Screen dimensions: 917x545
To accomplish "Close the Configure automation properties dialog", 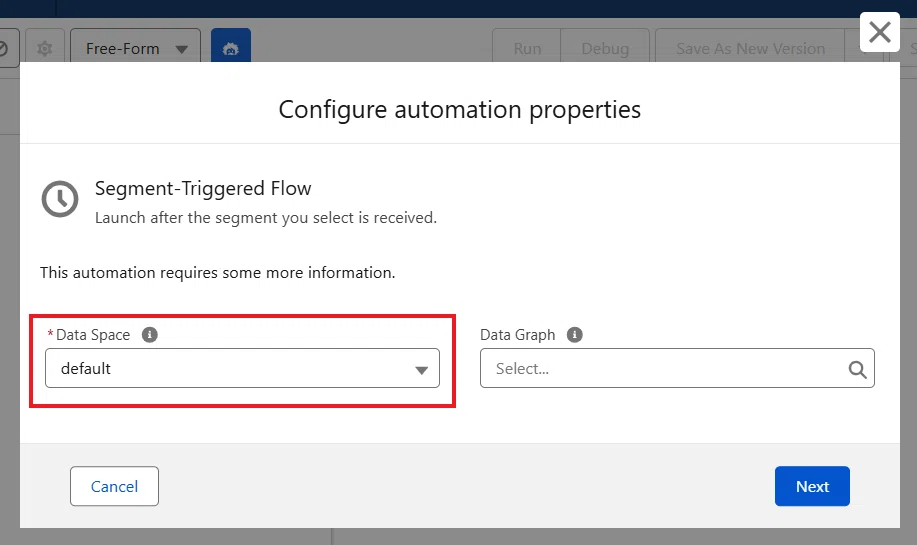I will [x=880, y=32].
